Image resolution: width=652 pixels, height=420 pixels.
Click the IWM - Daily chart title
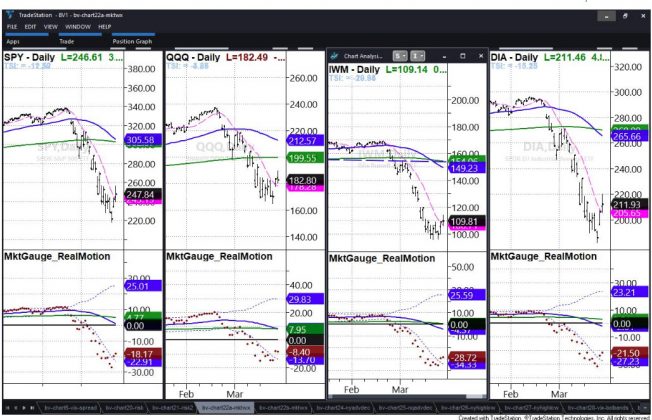(x=354, y=69)
